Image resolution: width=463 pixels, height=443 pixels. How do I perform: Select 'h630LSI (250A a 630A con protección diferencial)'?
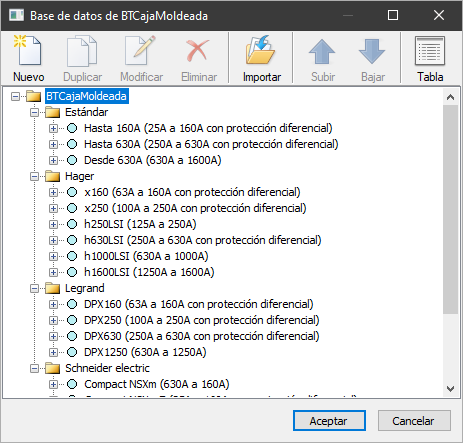203,240
